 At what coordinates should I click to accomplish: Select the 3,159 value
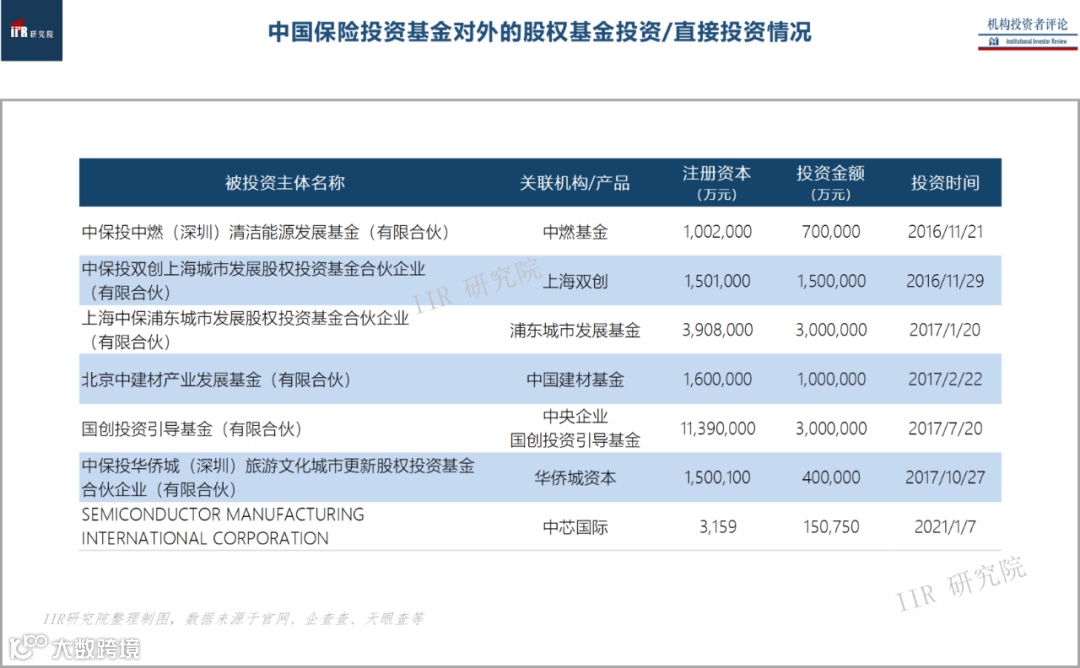717,527
